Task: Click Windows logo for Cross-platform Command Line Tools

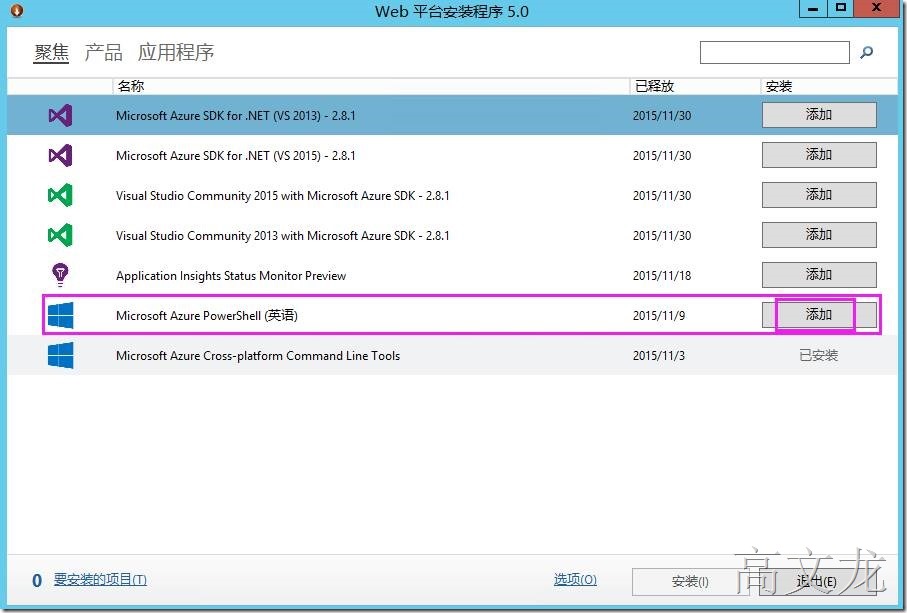Action: pyautogui.click(x=60, y=355)
